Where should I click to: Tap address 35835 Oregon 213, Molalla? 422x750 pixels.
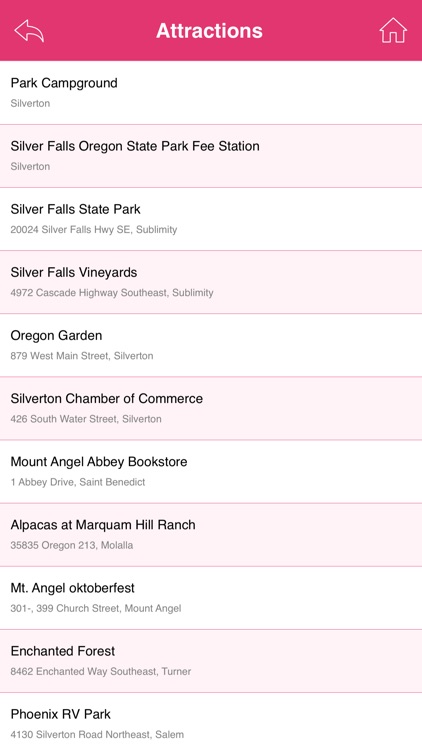(72, 545)
